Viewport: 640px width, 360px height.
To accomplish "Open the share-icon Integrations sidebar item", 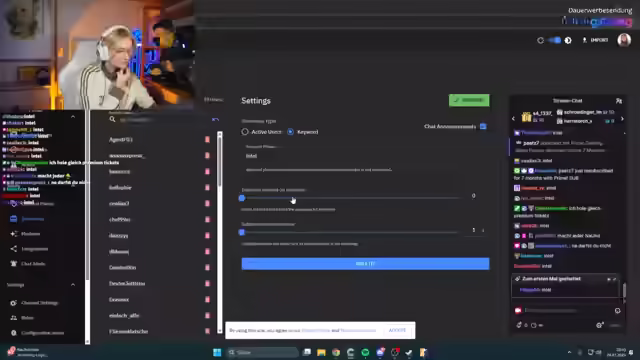I will (35, 249).
